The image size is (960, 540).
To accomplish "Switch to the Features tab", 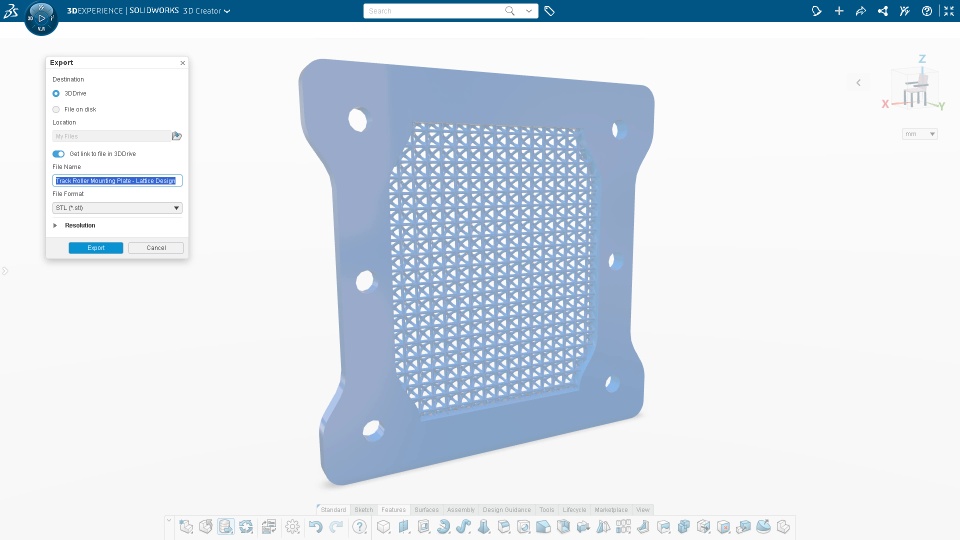I will (x=394, y=509).
